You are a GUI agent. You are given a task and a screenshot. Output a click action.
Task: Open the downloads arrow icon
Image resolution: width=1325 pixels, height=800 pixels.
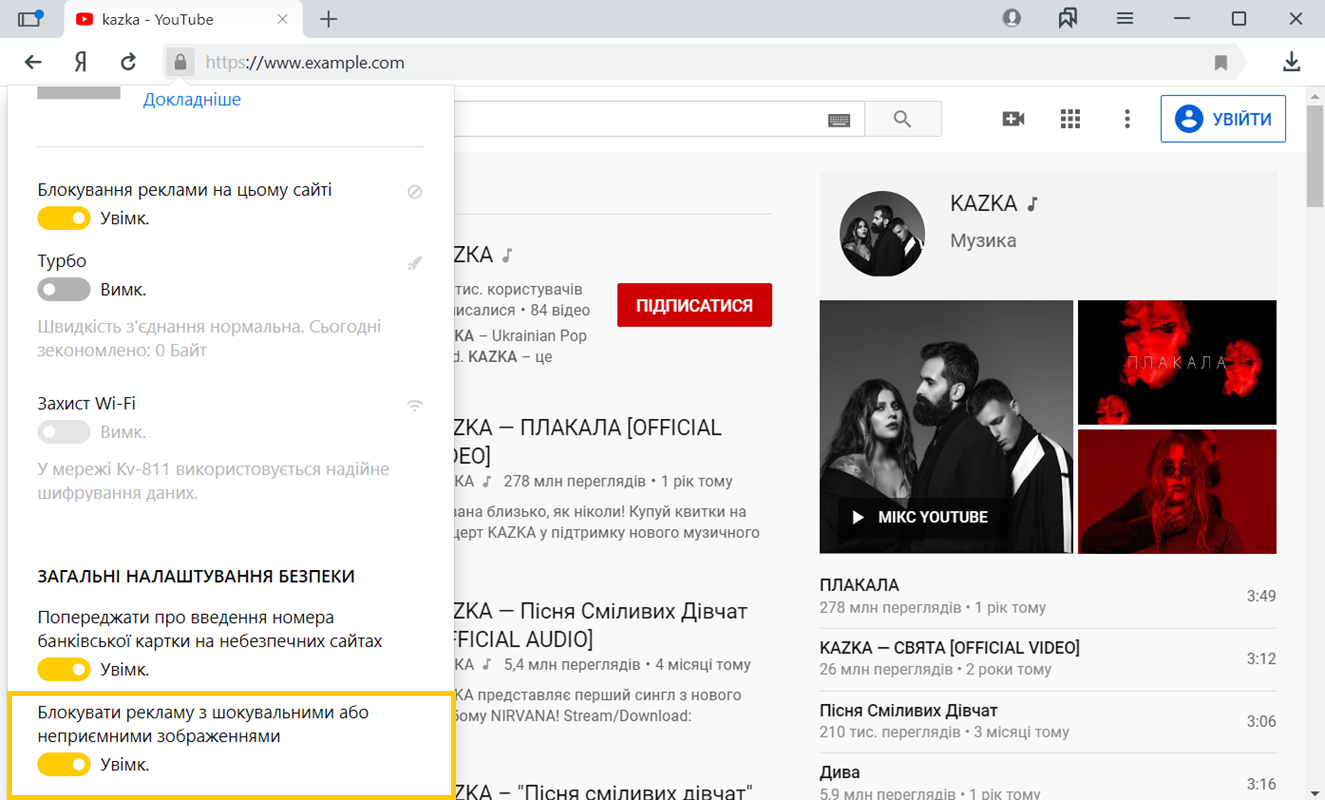point(1292,62)
